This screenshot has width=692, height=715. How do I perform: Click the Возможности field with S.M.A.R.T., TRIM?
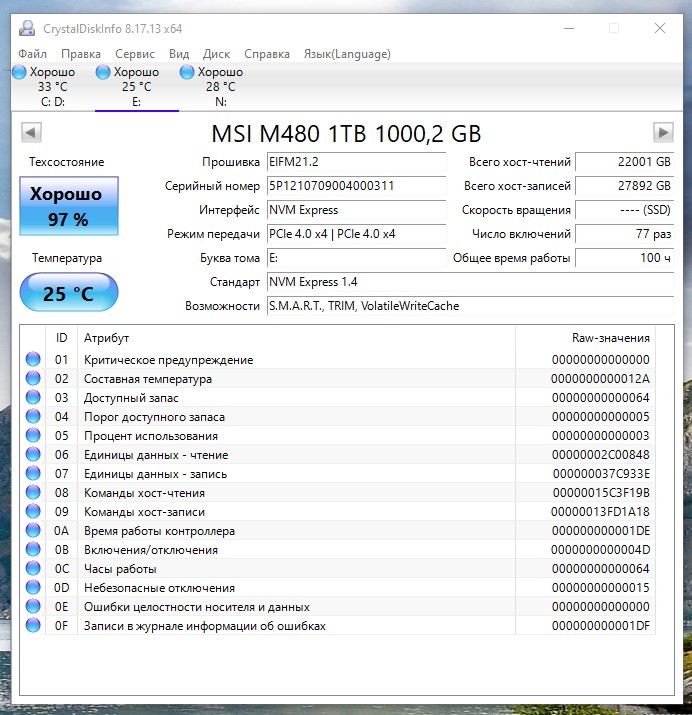[470, 306]
